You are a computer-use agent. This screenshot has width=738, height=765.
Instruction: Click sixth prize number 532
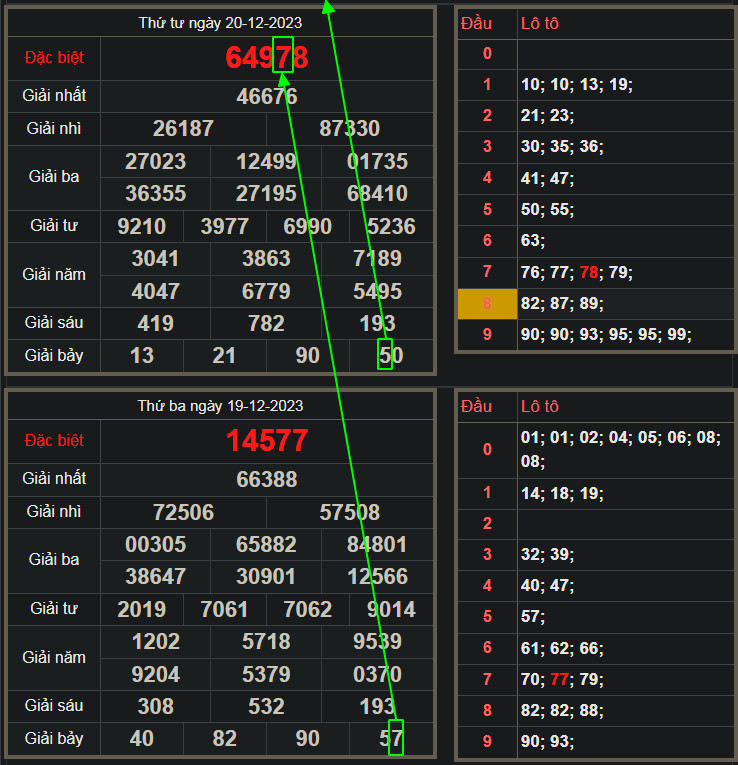coord(266,707)
